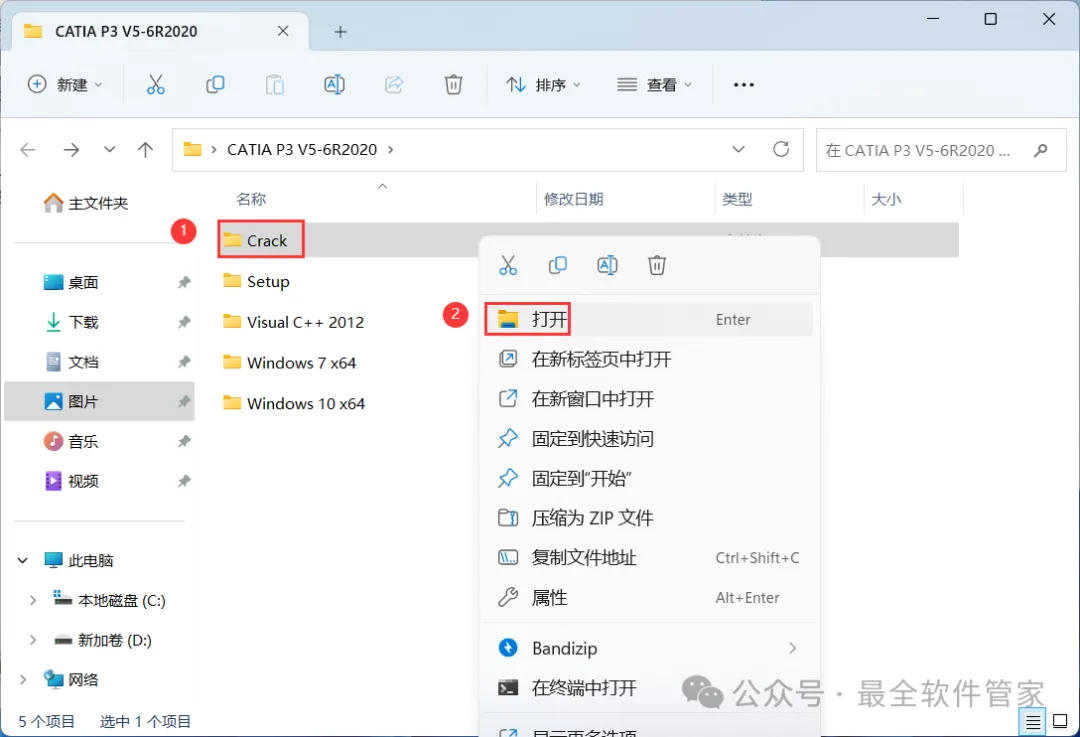Open 属性 properties entry
The image size is (1080, 737).
coord(649,598)
